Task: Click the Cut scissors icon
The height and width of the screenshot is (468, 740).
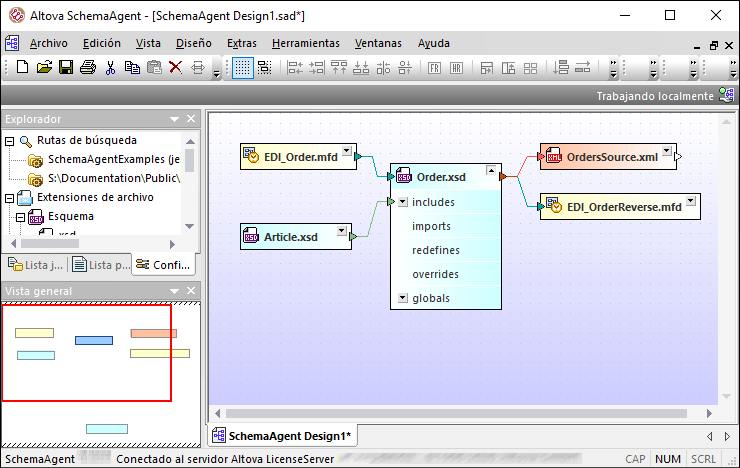Action: 110,68
